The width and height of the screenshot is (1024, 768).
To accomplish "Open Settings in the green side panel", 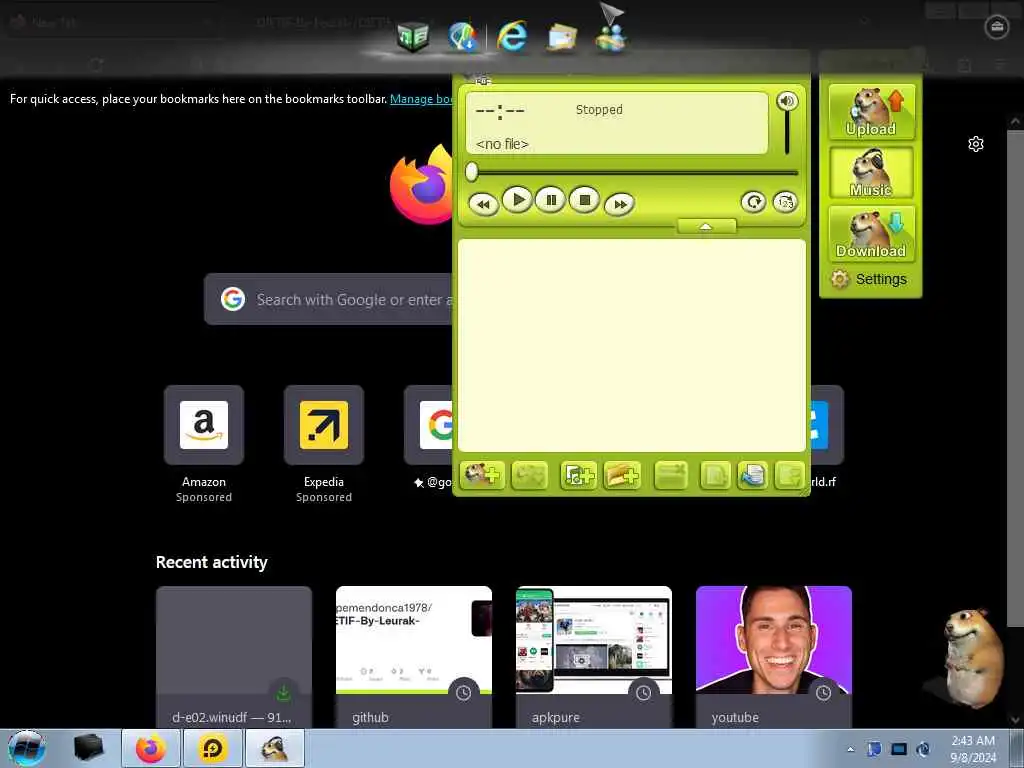I will [x=869, y=280].
